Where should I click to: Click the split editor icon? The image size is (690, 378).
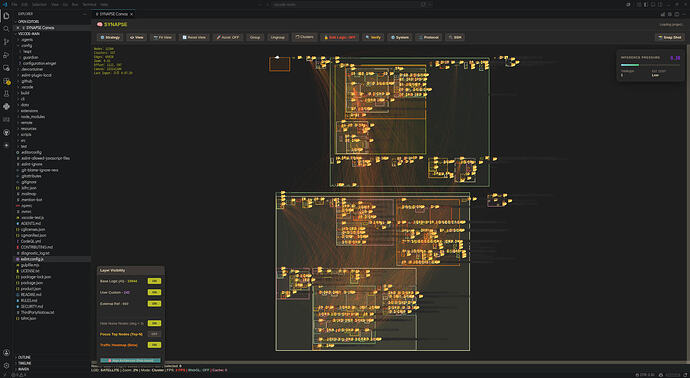tap(677, 14)
